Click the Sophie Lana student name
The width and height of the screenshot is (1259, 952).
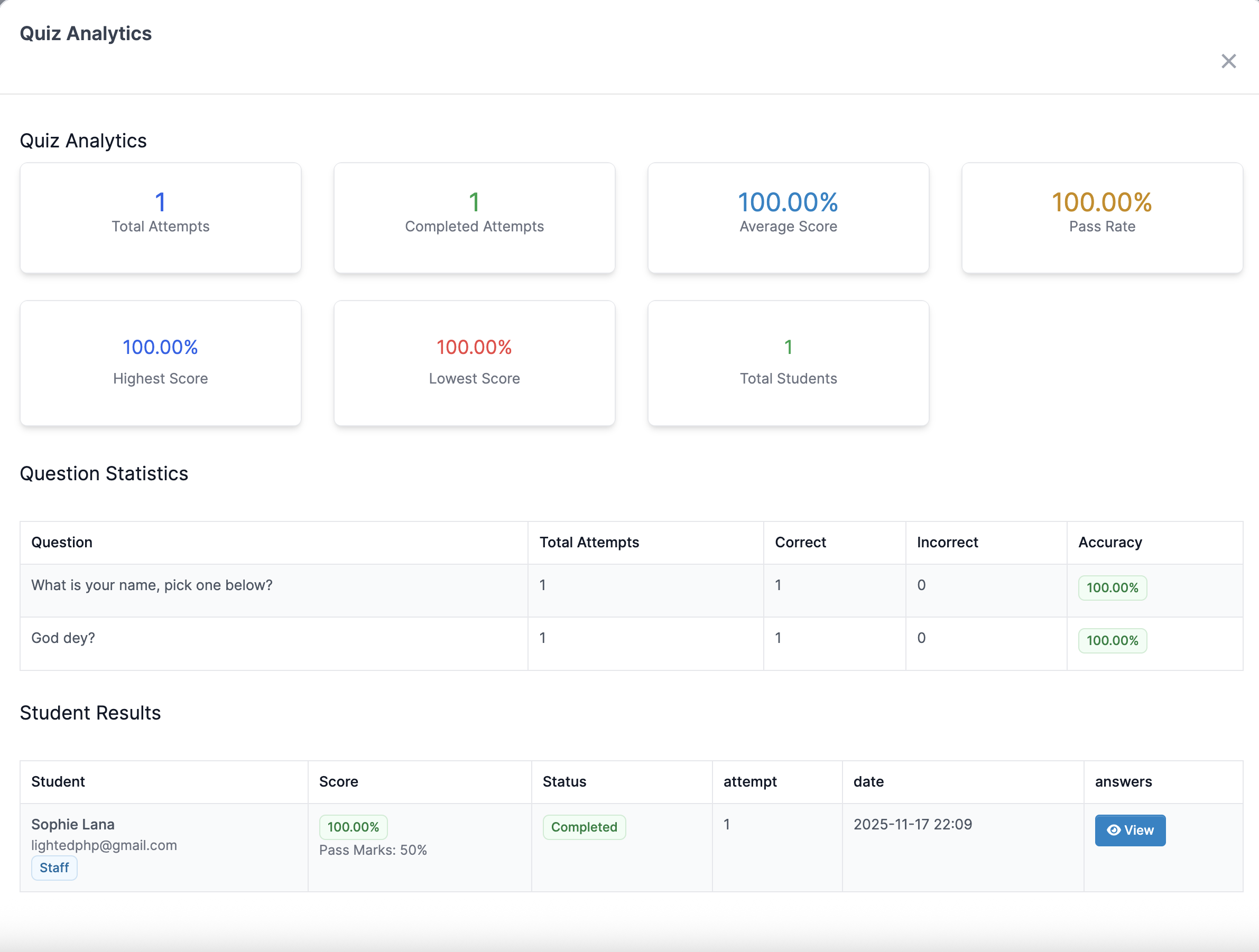(x=73, y=824)
